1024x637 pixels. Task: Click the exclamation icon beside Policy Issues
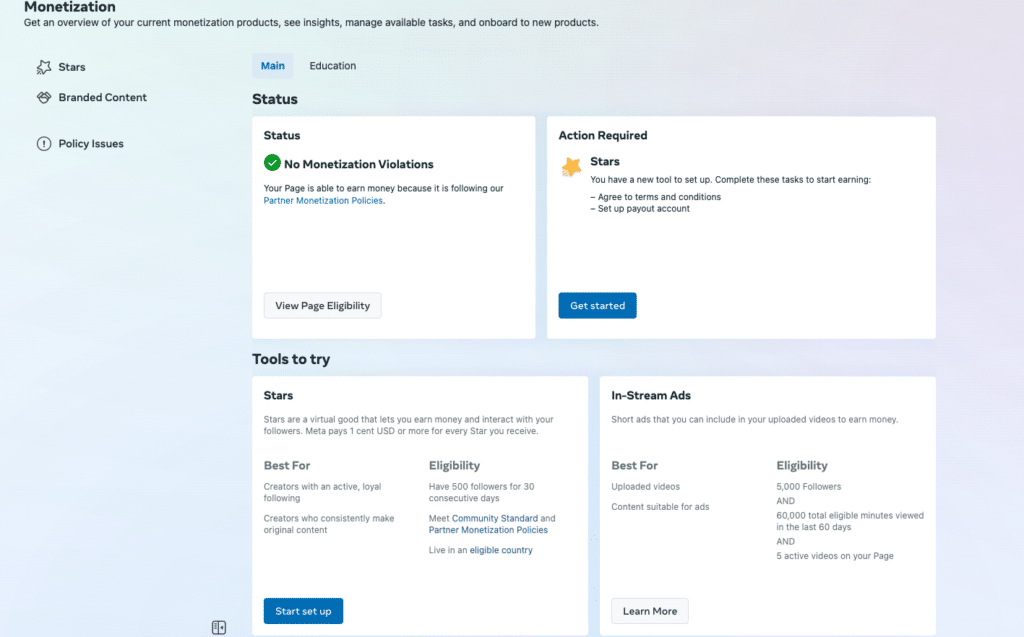click(43, 144)
